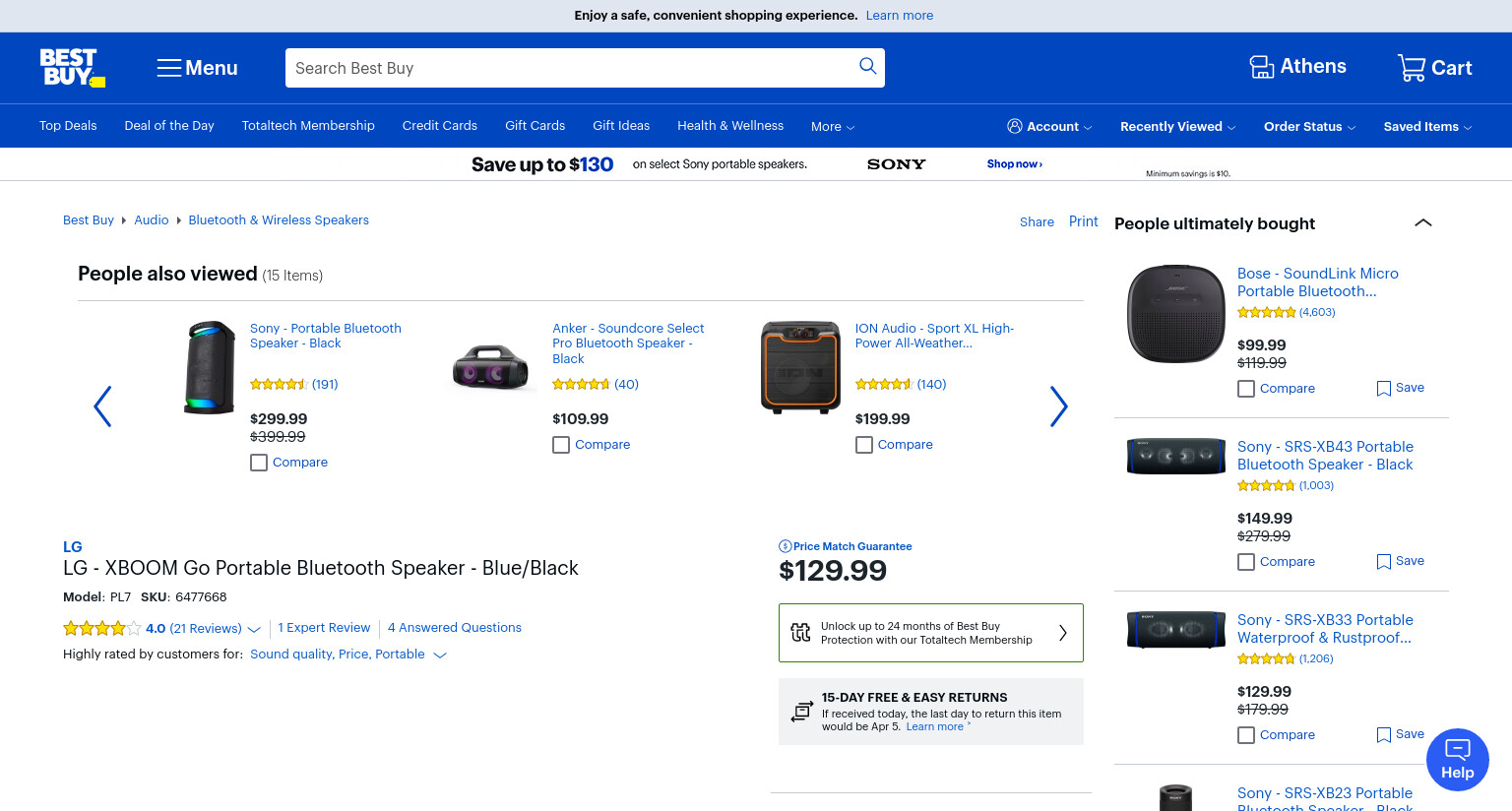Collapse People ultimately bought panel

pyautogui.click(x=1422, y=222)
